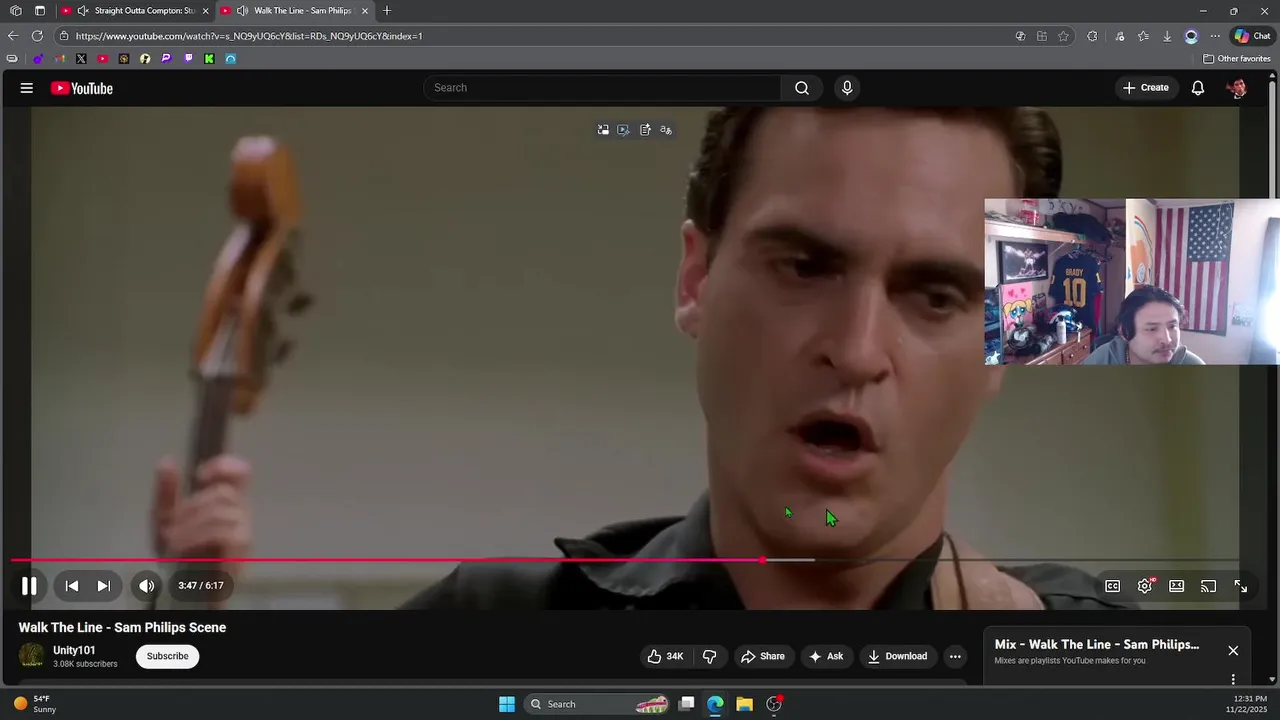Open the Unity101 channel avatar
Viewport: 1280px width, 720px height.
[x=32, y=656]
